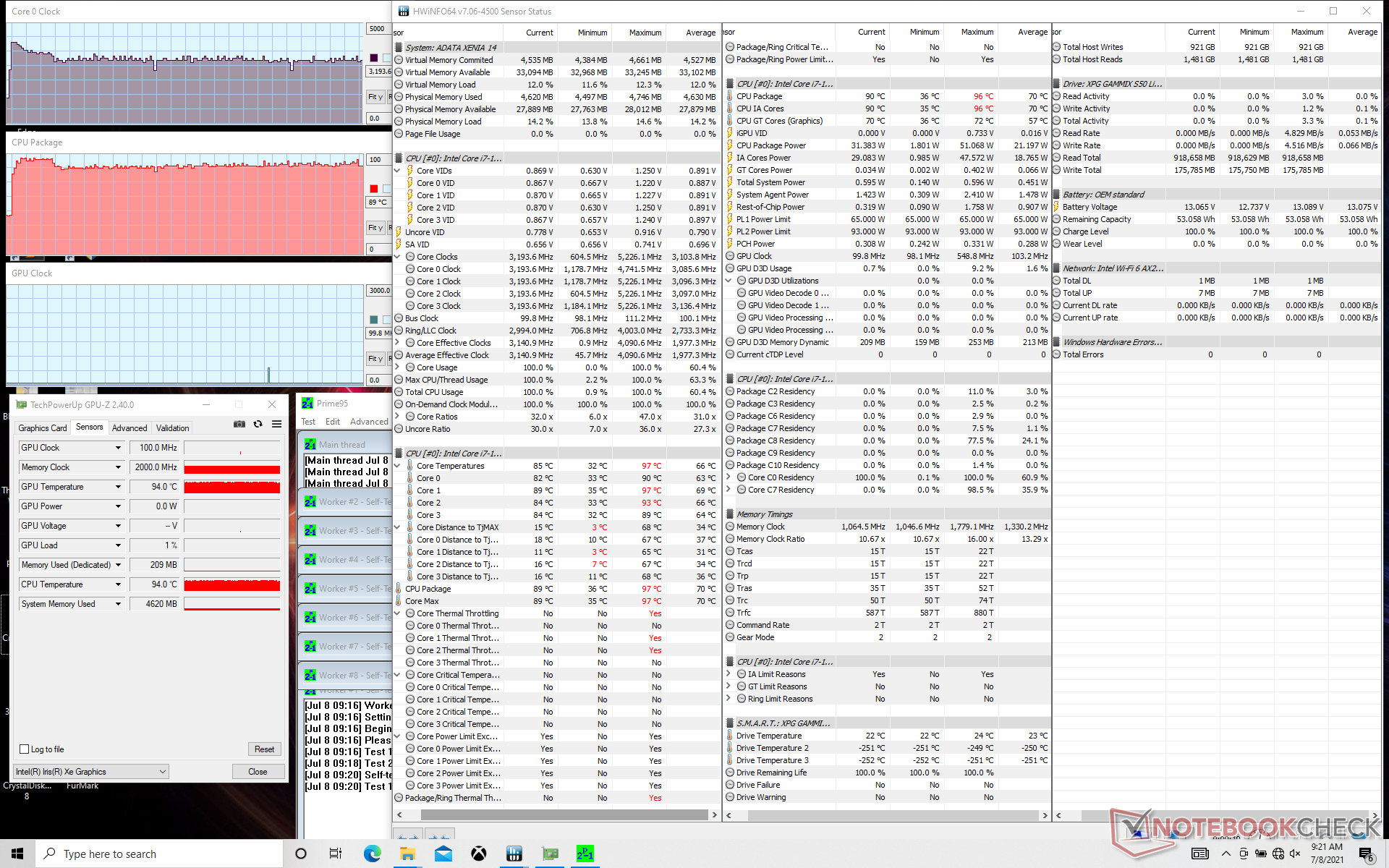The image size is (1389, 868).
Task: Click the muted volume icon in the tray
Action: [1295, 854]
